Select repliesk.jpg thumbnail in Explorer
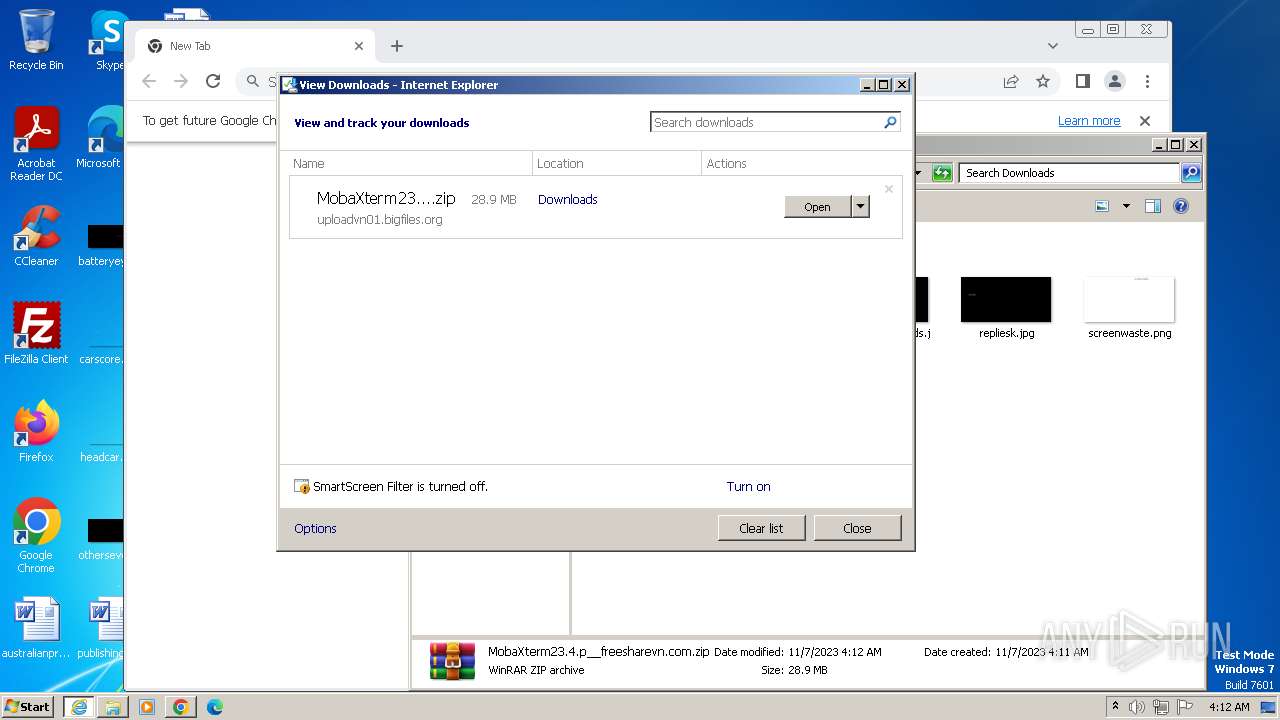The width and height of the screenshot is (1280, 720). [1006, 308]
